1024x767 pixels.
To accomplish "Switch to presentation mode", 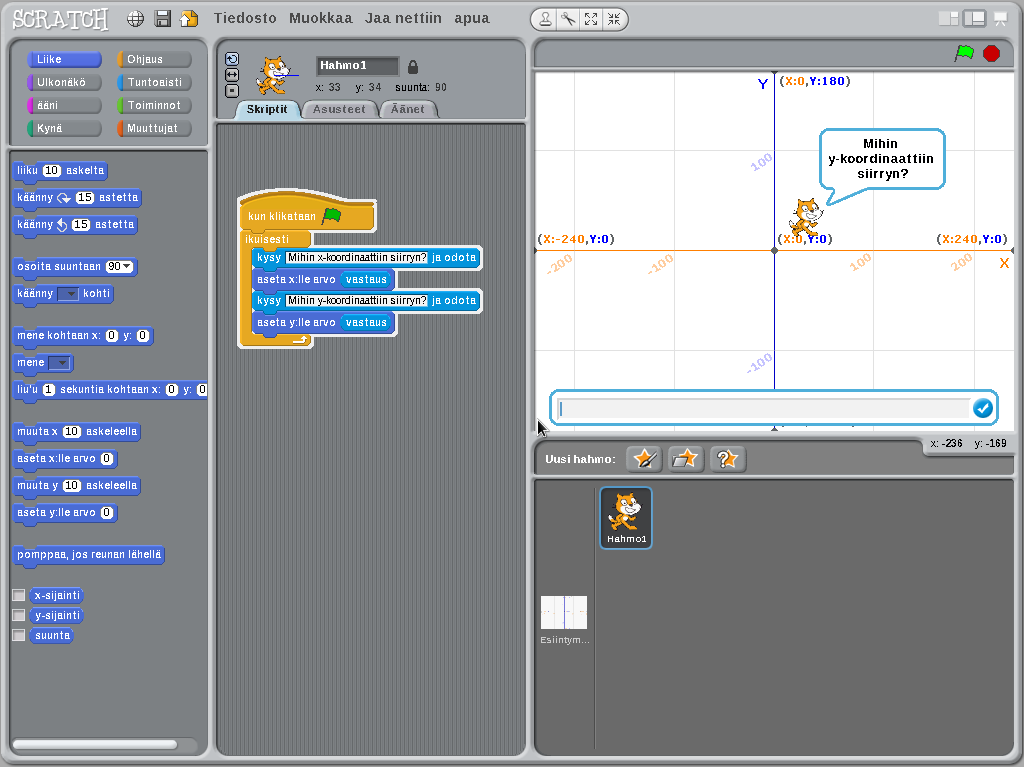I will tap(1000, 19).
